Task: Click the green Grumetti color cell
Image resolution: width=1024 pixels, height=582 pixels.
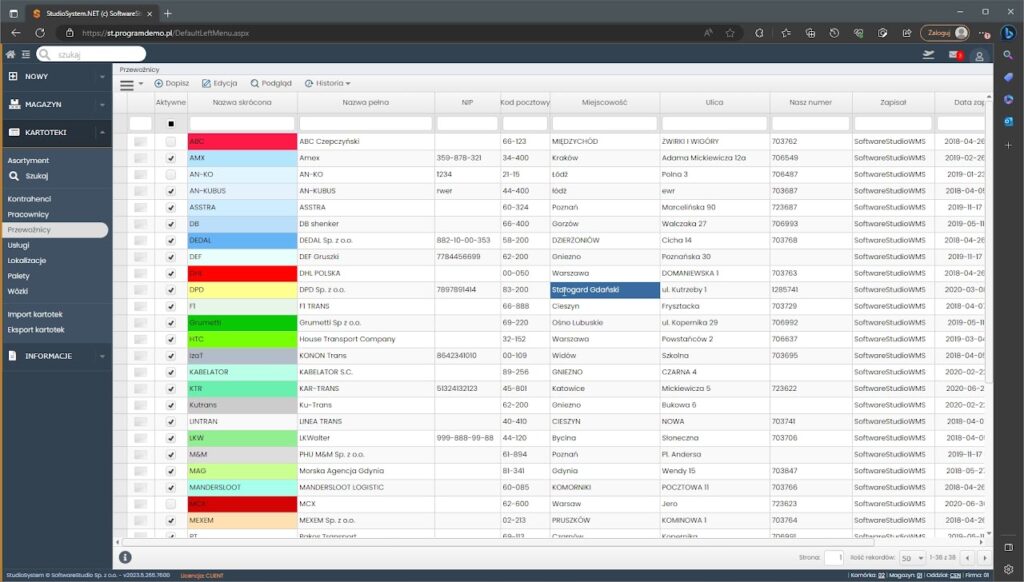Action: 242,322
